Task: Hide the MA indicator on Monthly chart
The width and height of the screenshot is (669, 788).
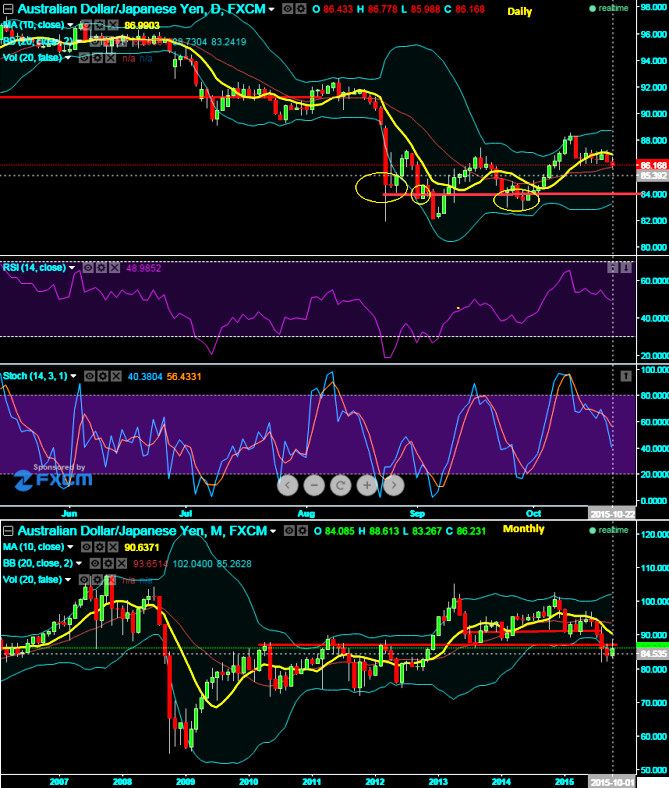Action: tap(86, 547)
